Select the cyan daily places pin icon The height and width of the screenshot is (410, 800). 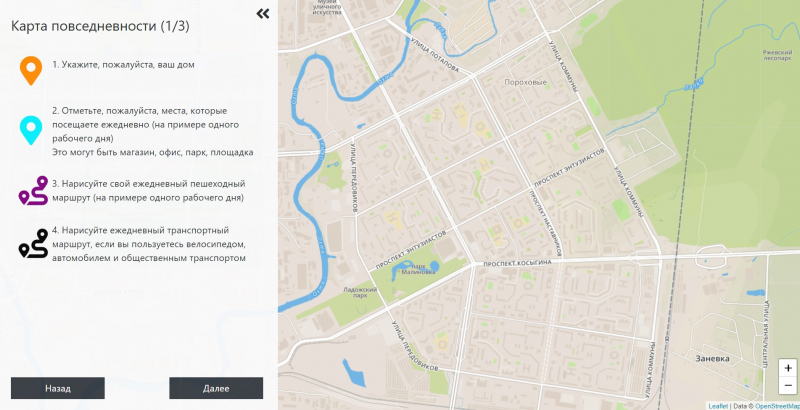click(32, 130)
